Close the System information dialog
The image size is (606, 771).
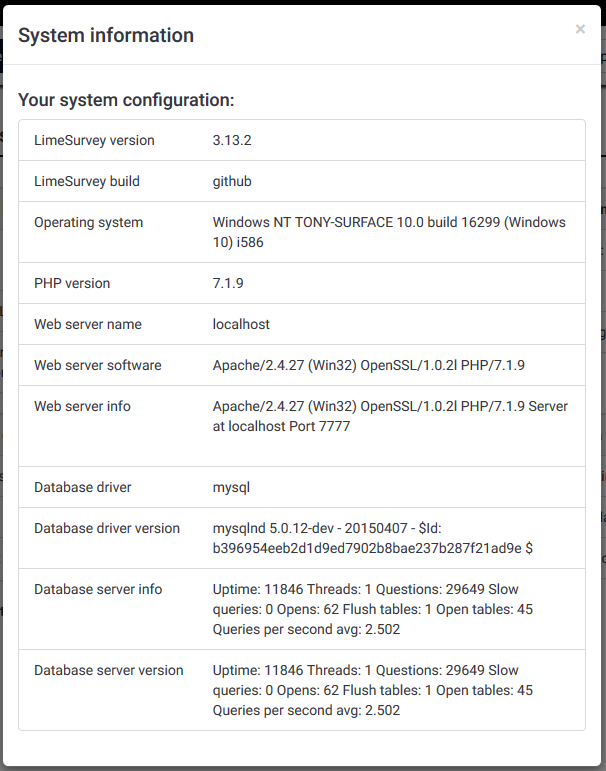click(580, 30)
